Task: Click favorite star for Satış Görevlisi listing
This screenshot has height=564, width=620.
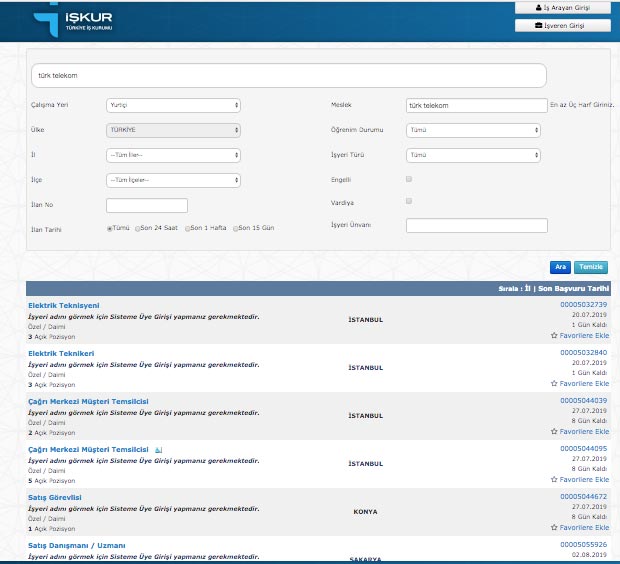Action: point(555,528)
